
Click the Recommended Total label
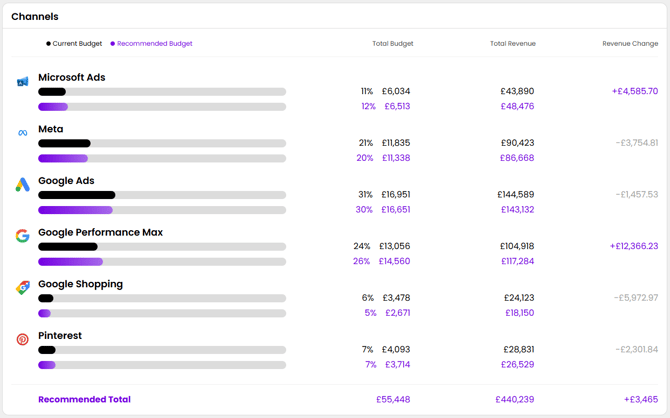pos(84,399)
